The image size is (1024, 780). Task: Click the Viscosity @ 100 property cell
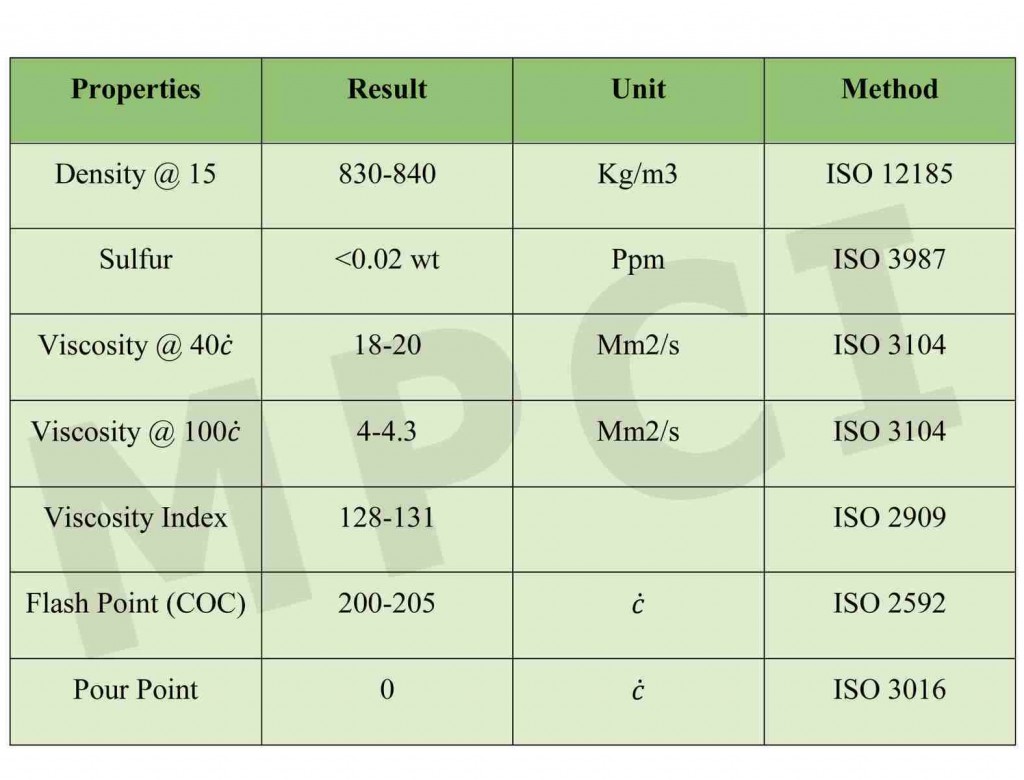pos(136,432)
